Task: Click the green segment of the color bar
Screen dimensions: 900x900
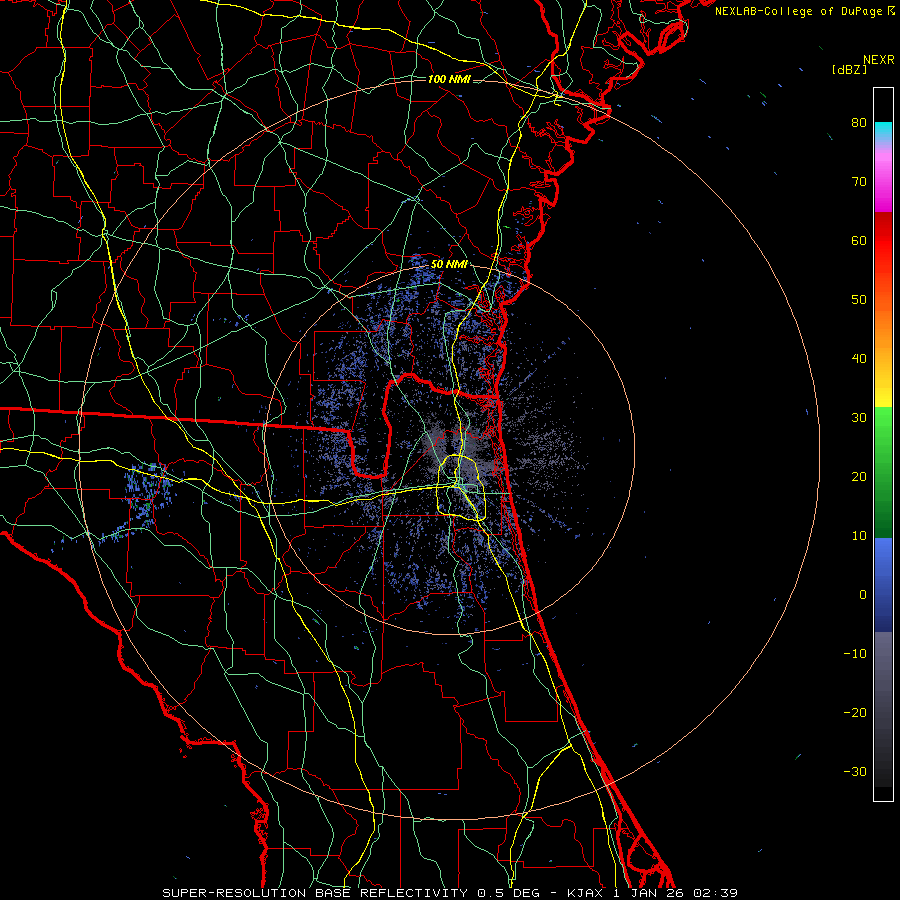Action: (883, 472)
